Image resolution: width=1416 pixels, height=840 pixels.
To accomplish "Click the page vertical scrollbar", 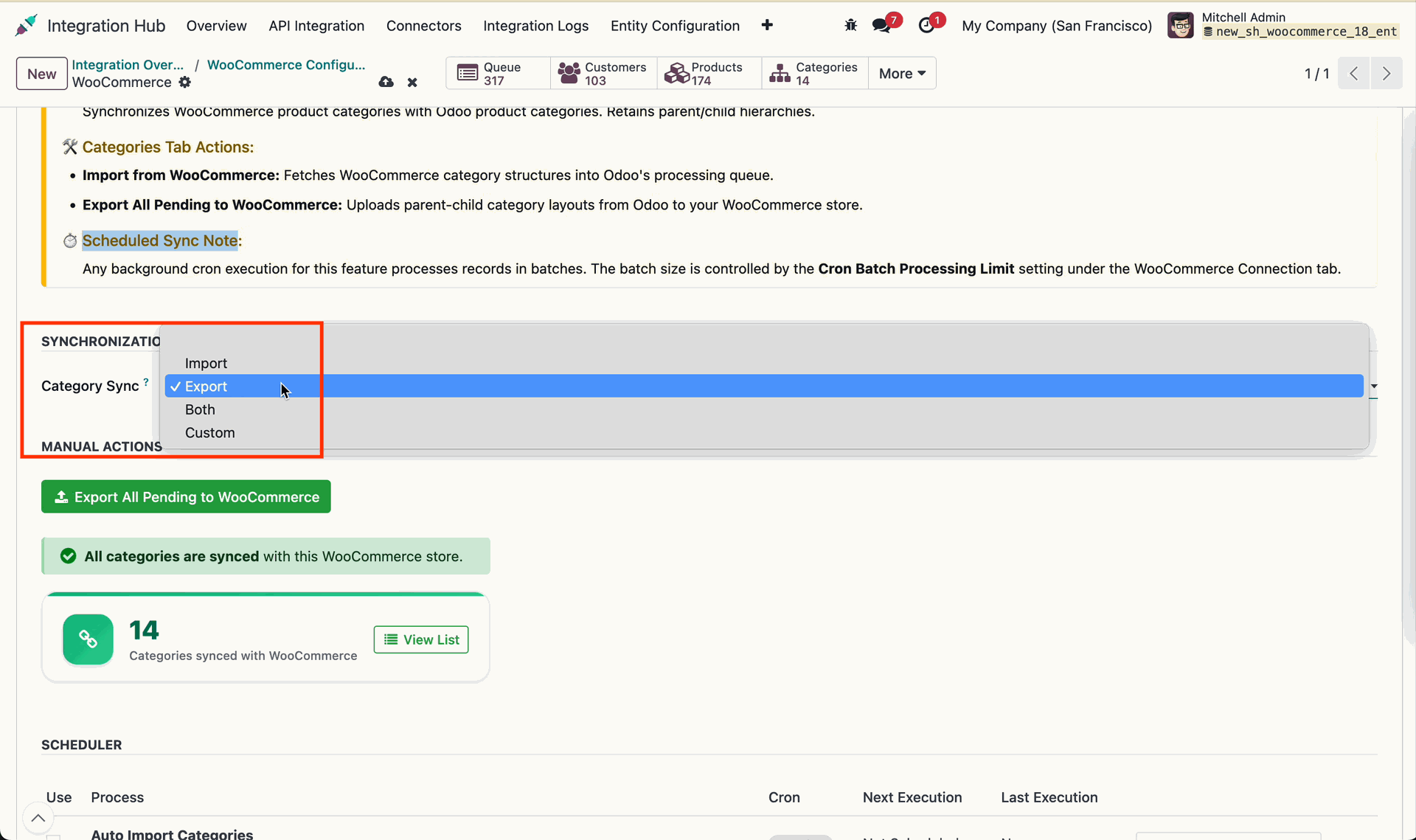I will (x=1409, y=376).
